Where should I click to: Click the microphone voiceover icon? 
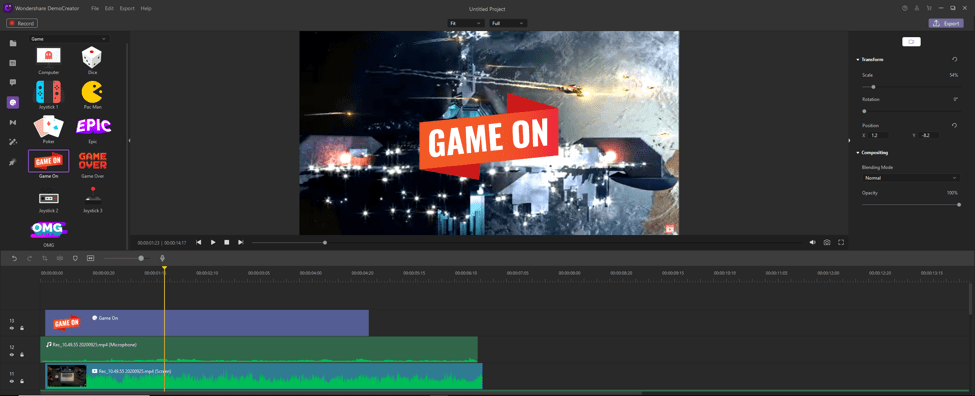point(162,258)
